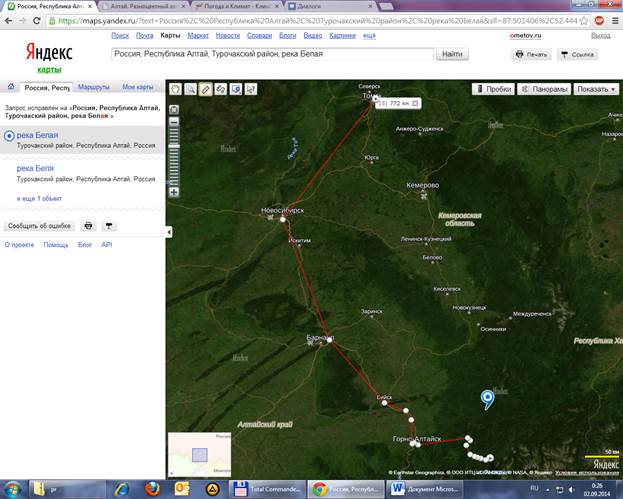The image size is (623, 499).
Task: Toggle the ruler distance measuring tool
Action: coord(205,89)
